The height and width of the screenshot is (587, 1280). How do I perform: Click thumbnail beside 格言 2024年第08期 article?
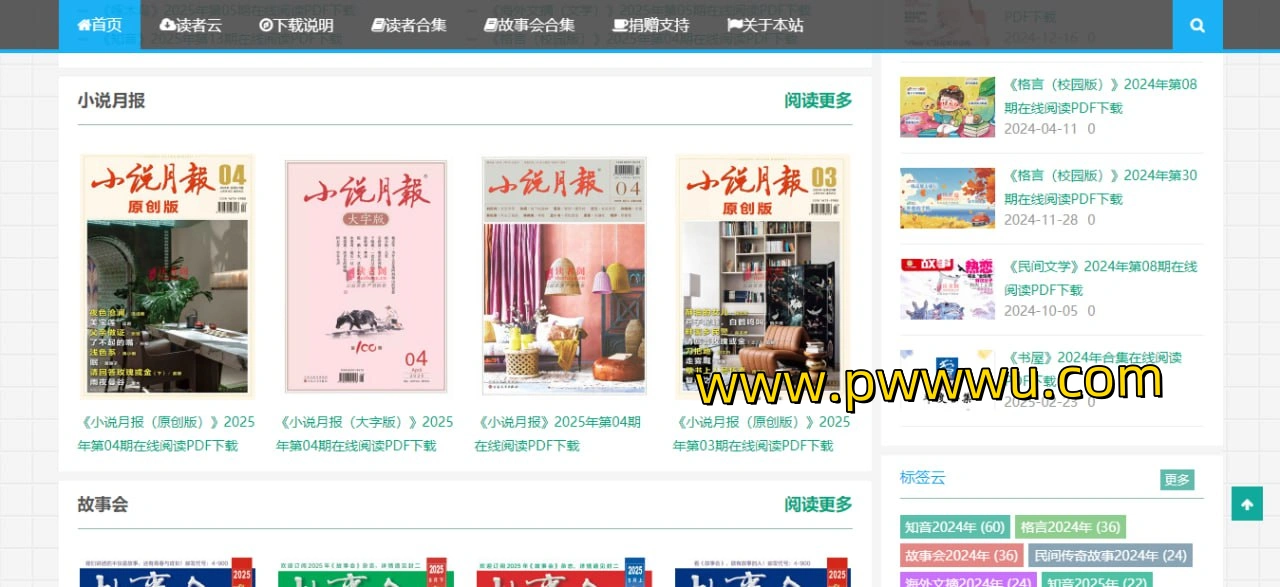coord(947,107)
